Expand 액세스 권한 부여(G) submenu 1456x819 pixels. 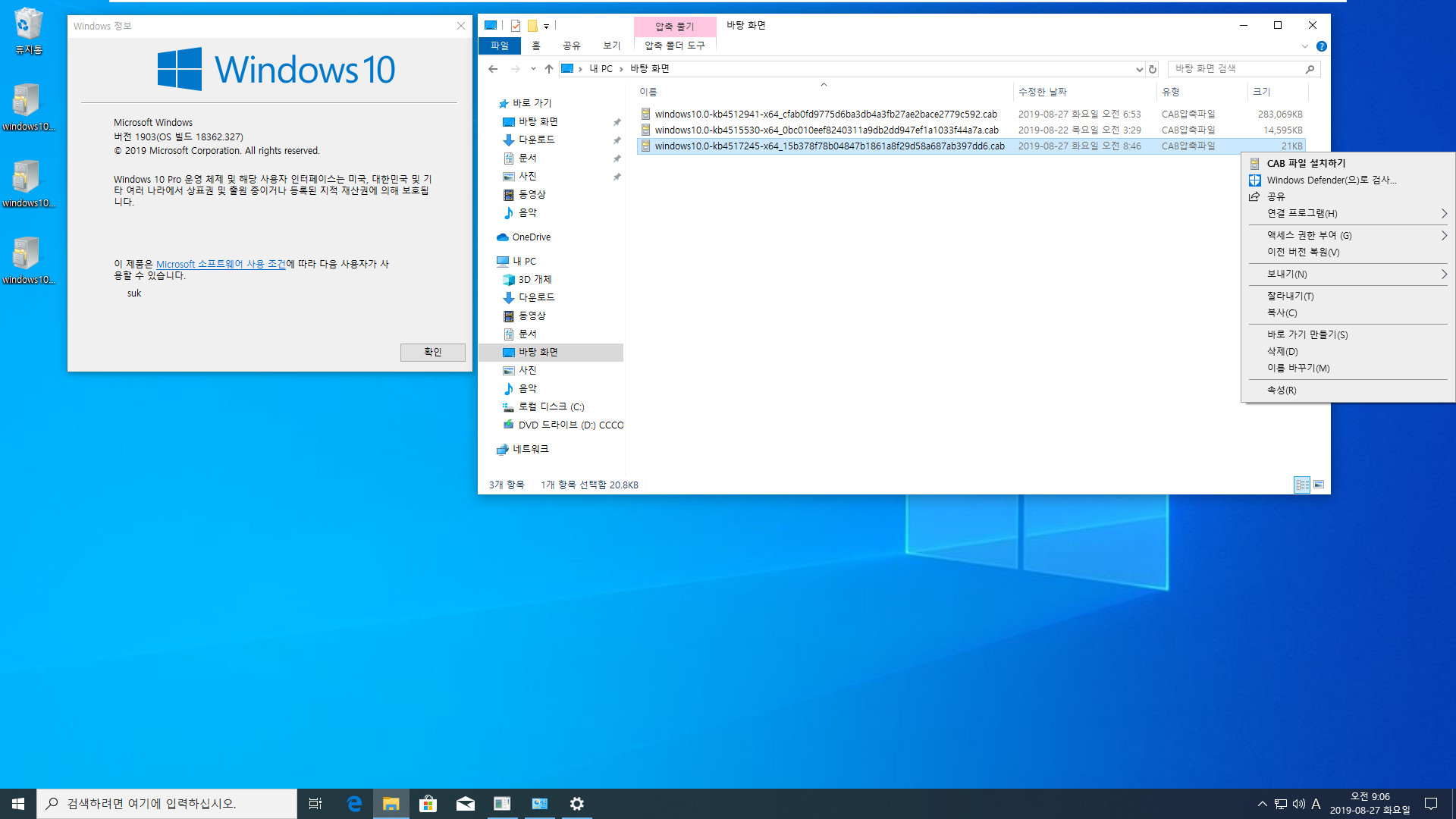[1348, 235]
